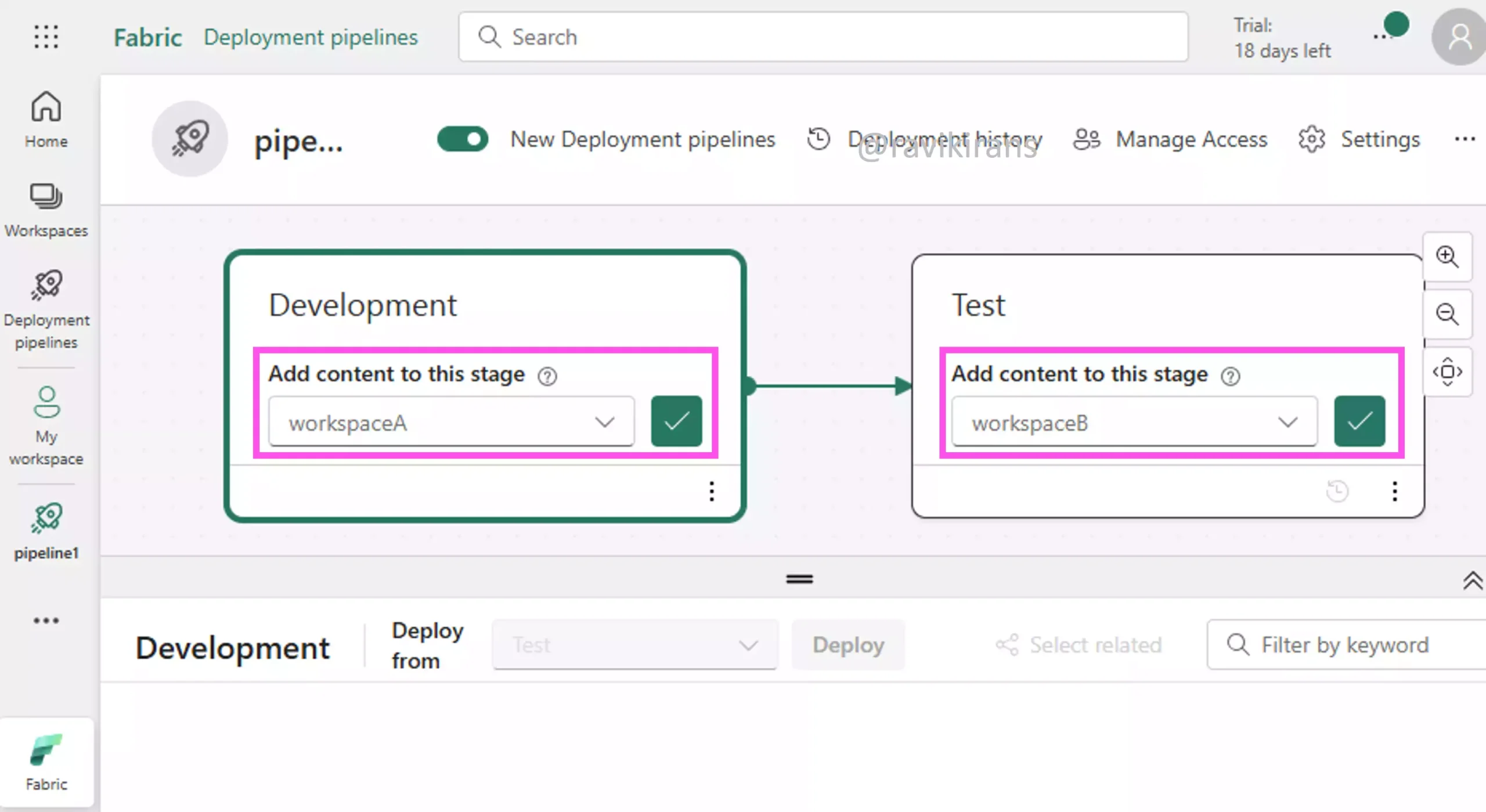Open pipeline1 in the sidebar
This screenshot has width=1486, height=812.
[x=46, y=532]
